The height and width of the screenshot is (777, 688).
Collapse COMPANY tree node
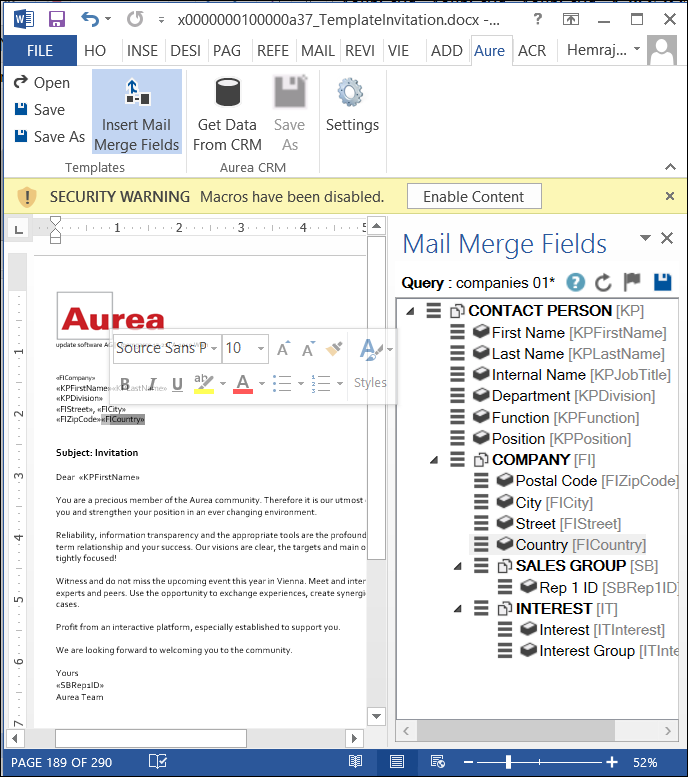[x=434, y=460]
